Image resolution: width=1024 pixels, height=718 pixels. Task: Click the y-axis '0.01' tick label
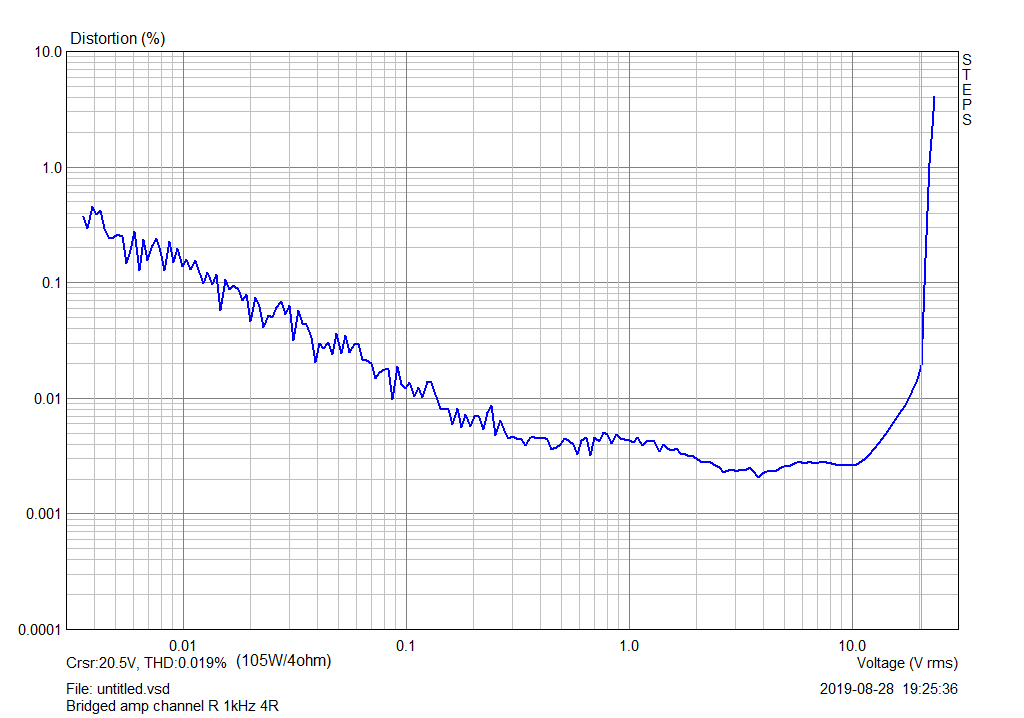point(48,399)
